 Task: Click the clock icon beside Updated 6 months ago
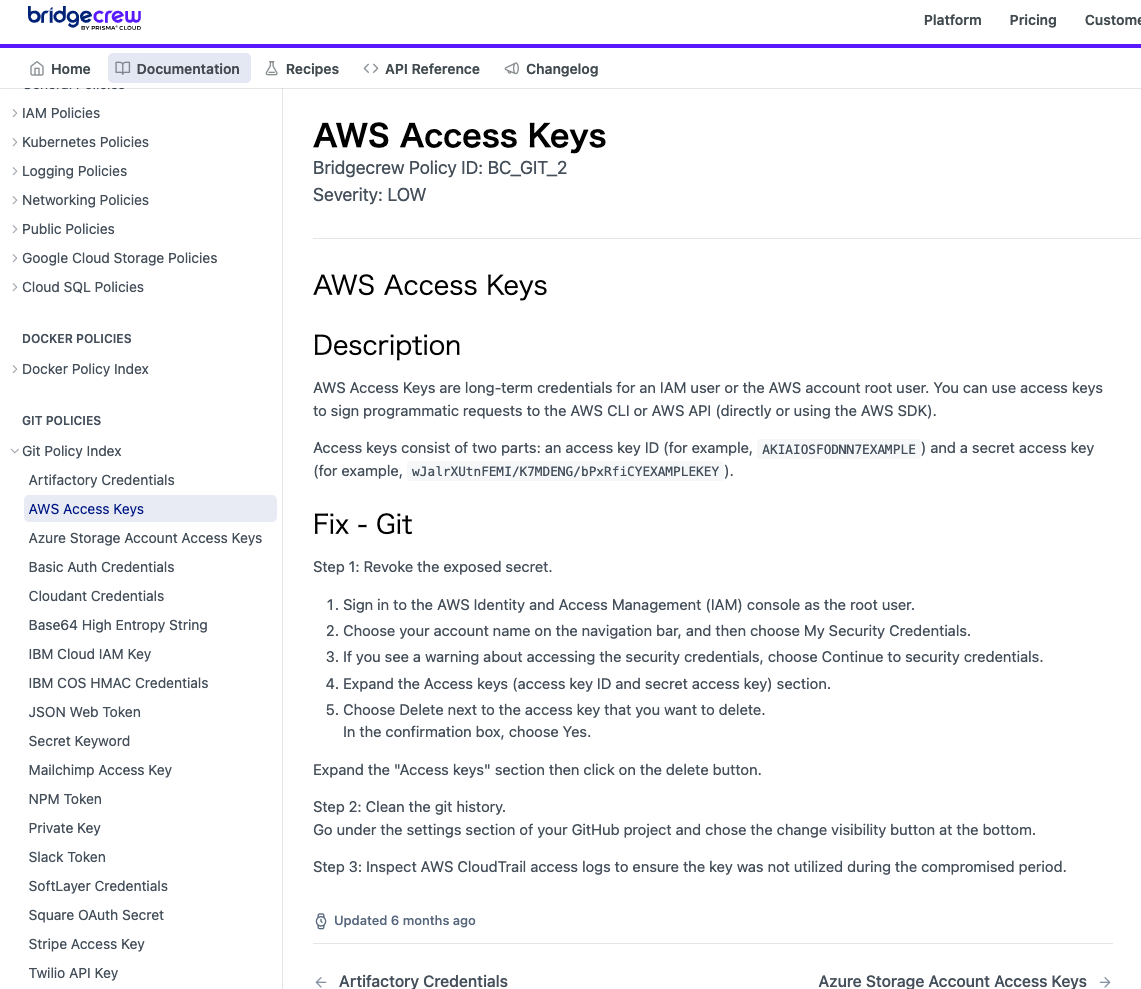click(321, 921)
